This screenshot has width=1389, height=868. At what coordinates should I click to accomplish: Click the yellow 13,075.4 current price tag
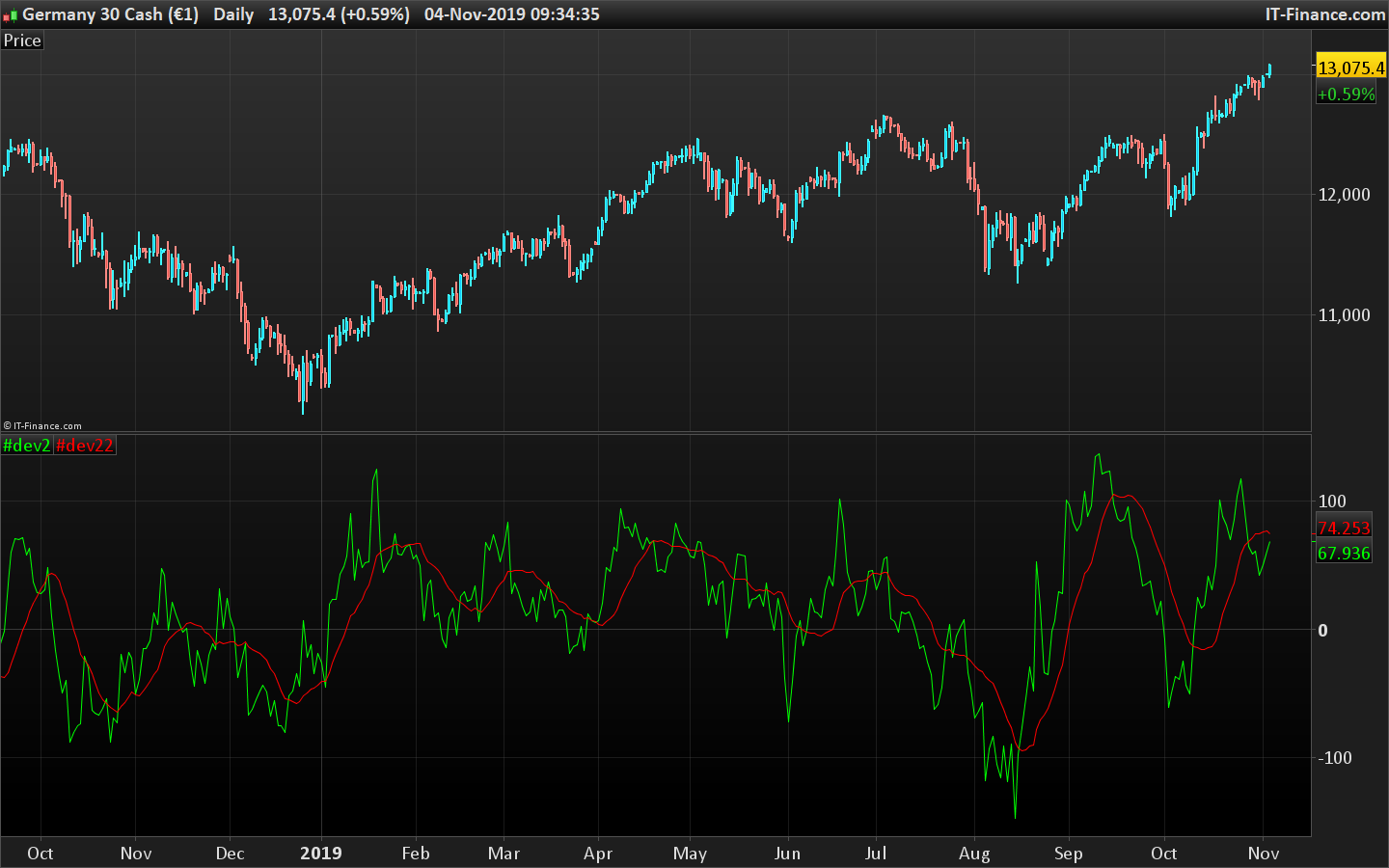(x=1350, y=68)
